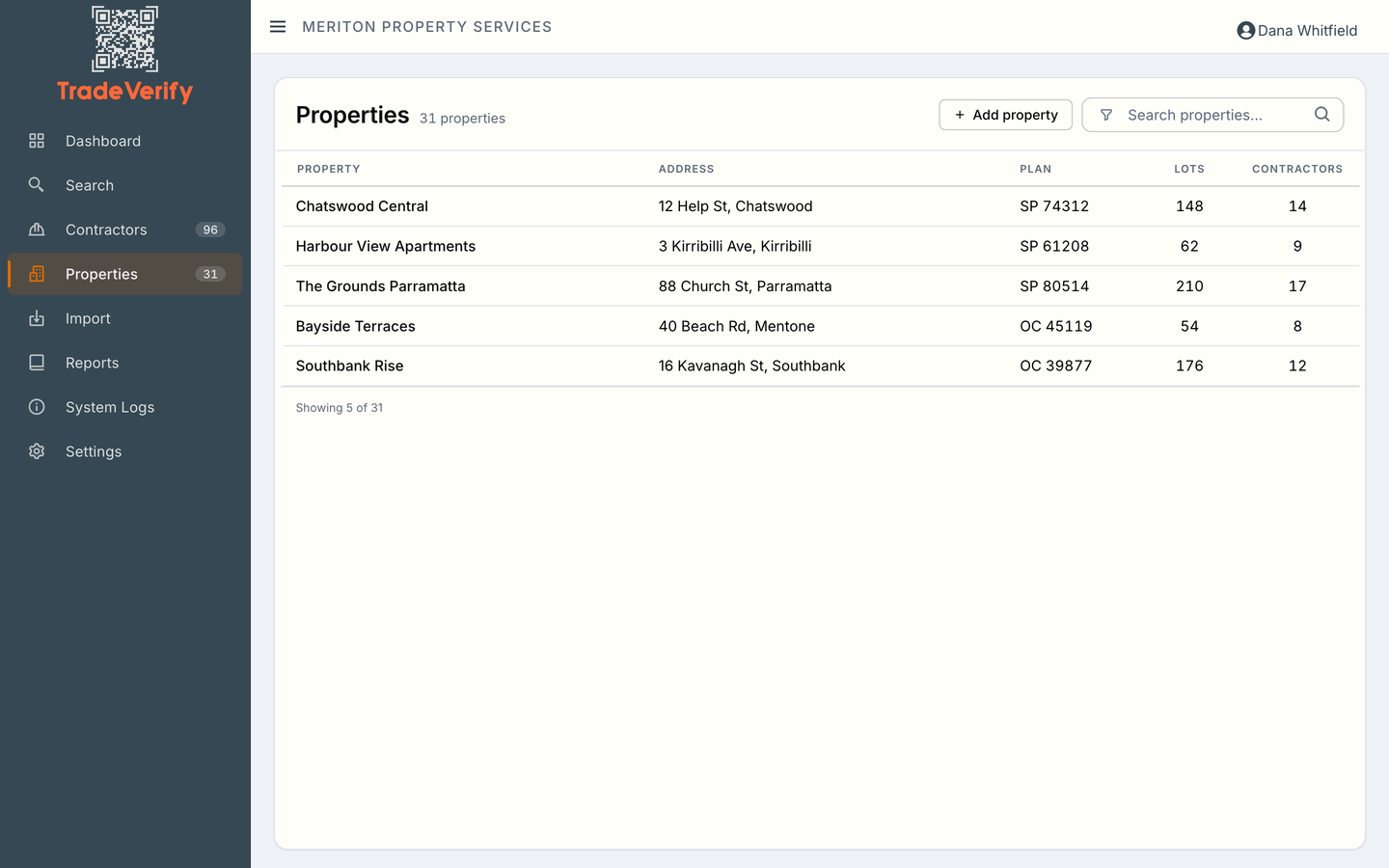Screen dimensions: 1389x868
Task: Click plan number SP 61208
Action: tap(1054, 246)
